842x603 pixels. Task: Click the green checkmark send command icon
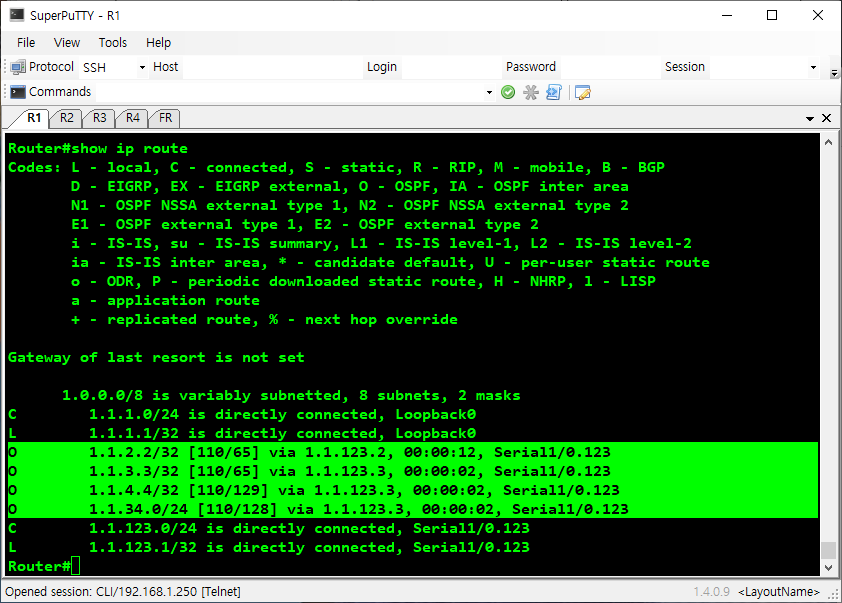[507, 92]
